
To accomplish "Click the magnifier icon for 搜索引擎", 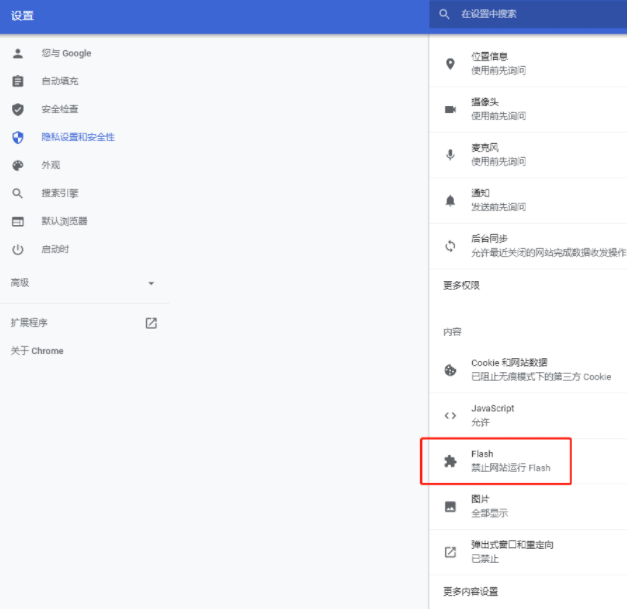I will 18,193.
